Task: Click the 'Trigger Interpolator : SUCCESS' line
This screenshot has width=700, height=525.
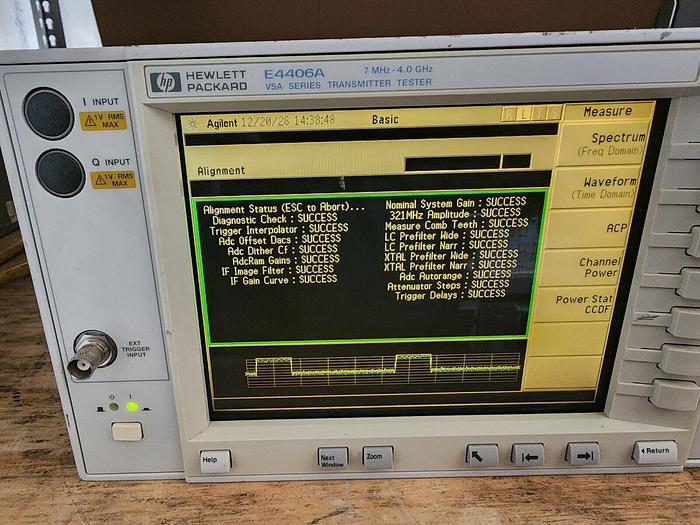Action: (x=279, y=229)
